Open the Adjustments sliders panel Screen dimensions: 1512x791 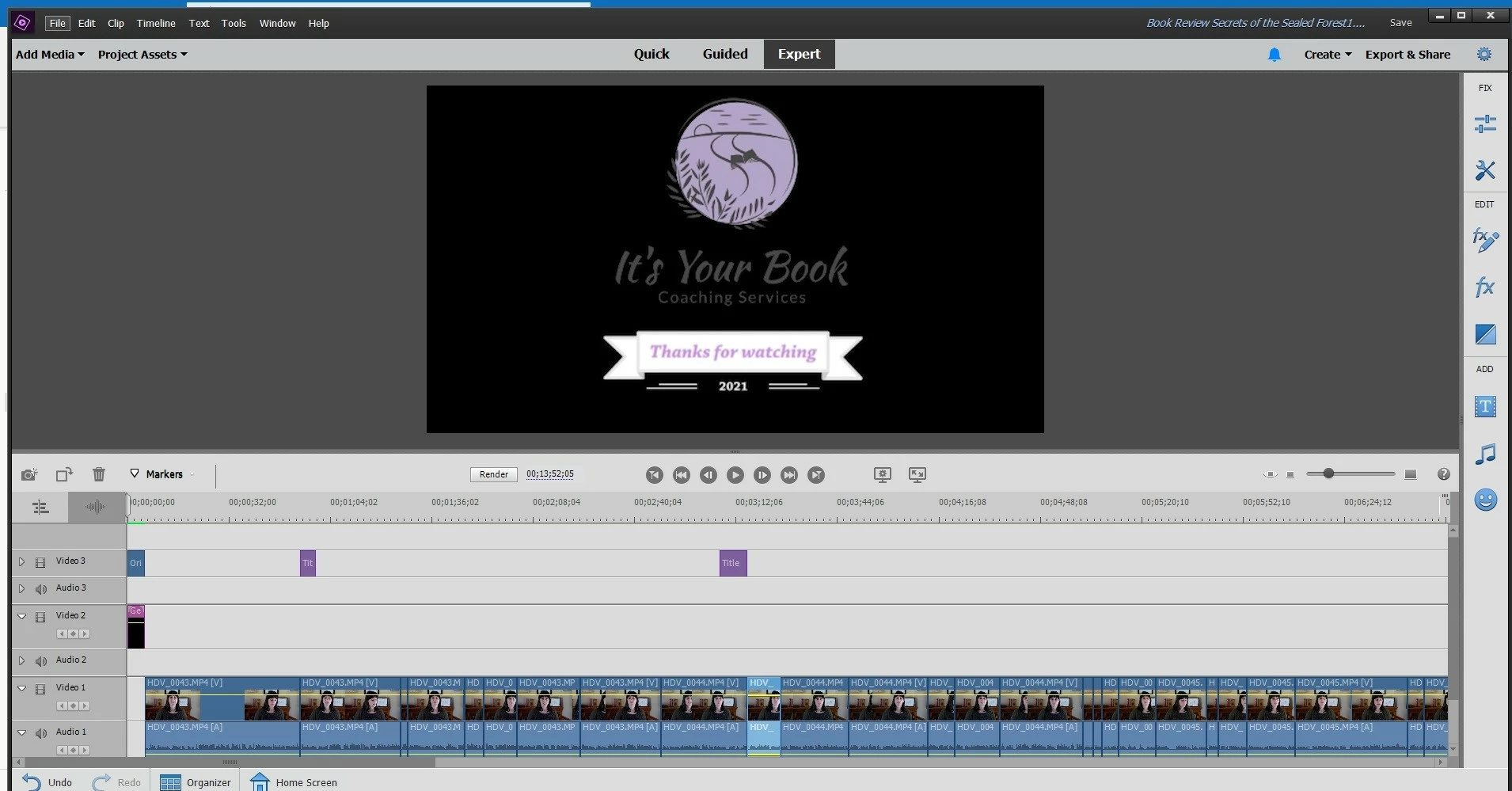click(x=1485, y=124)
